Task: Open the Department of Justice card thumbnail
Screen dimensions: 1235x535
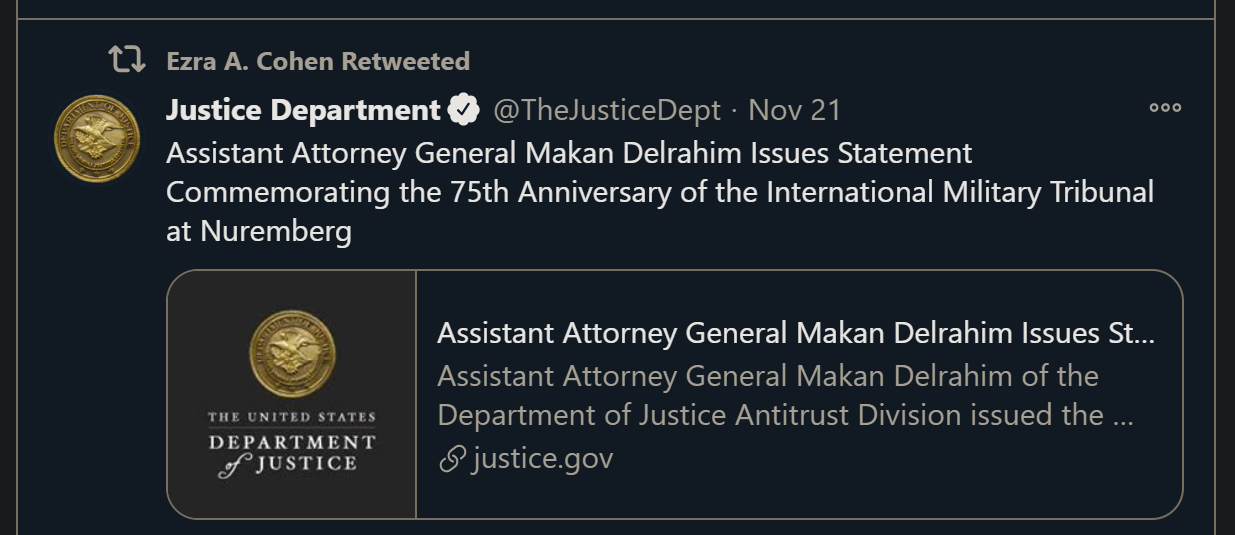Action: point(292,394)
